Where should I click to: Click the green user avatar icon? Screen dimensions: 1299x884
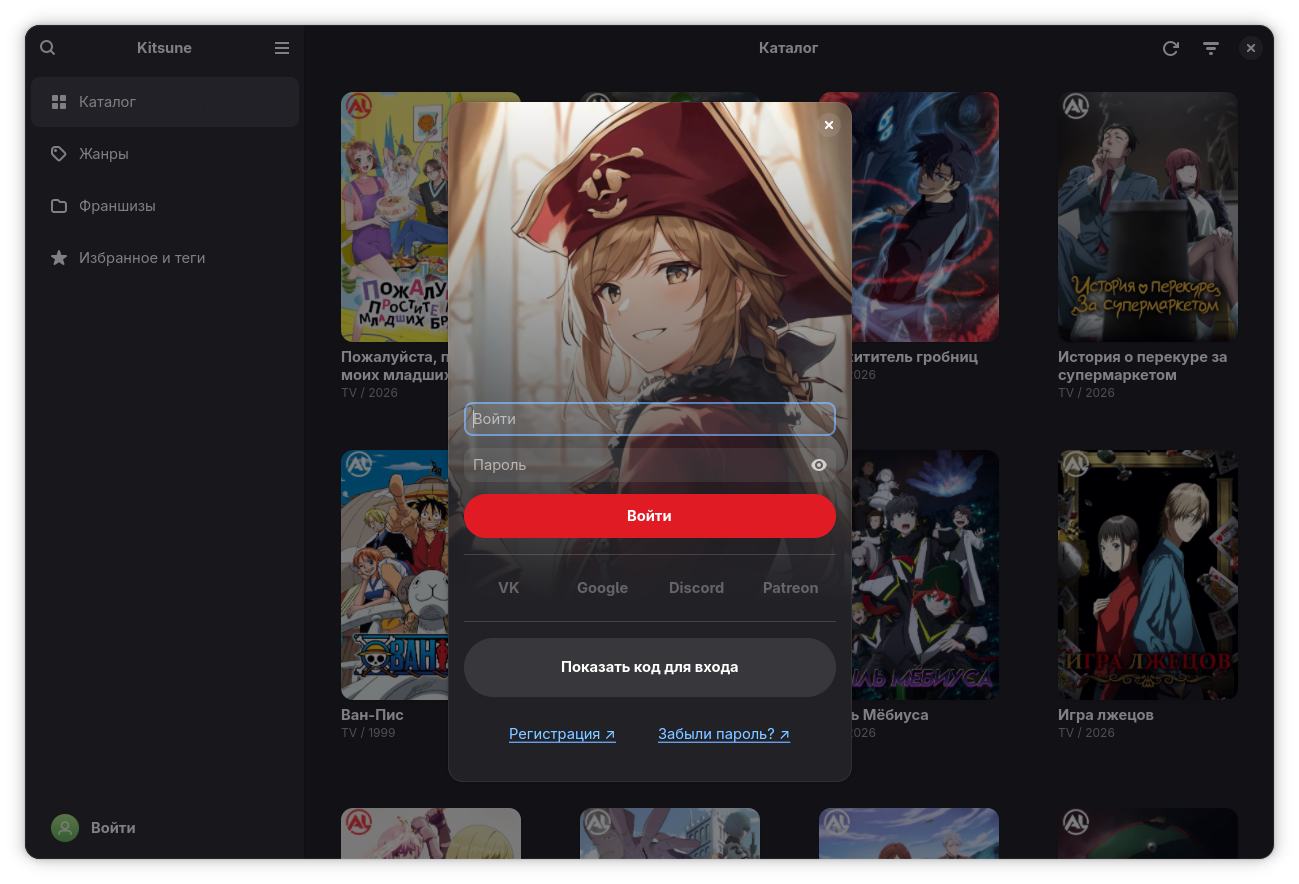tap(65, 828)
